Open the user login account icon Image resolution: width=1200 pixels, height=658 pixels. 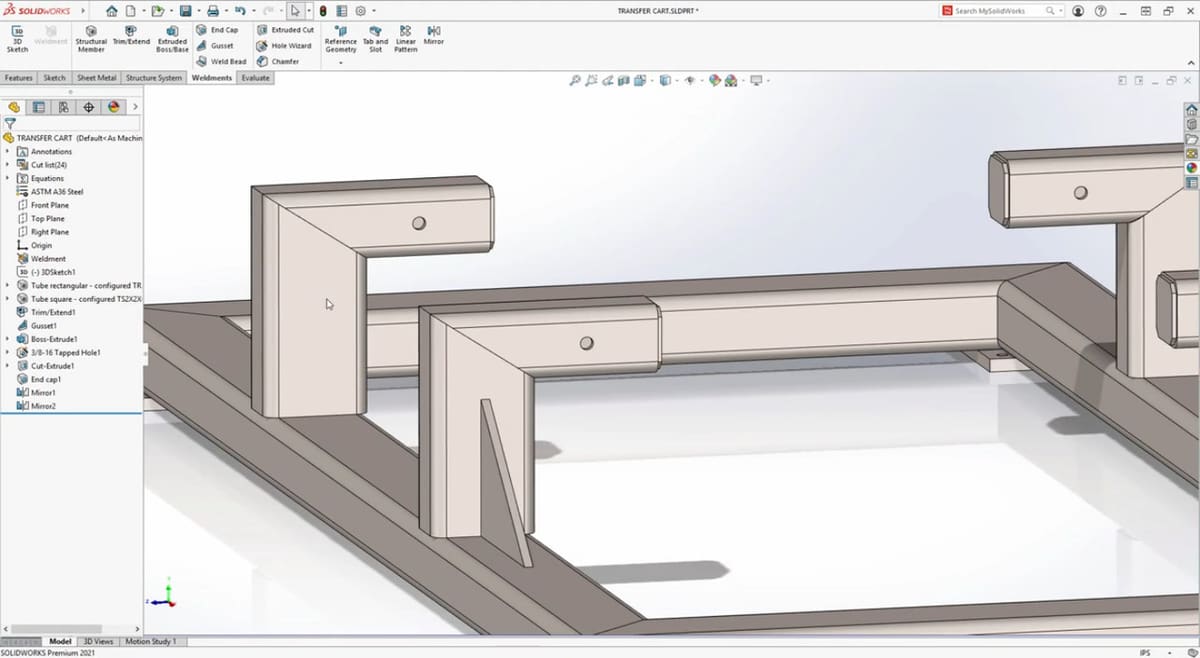(1078, 11)
